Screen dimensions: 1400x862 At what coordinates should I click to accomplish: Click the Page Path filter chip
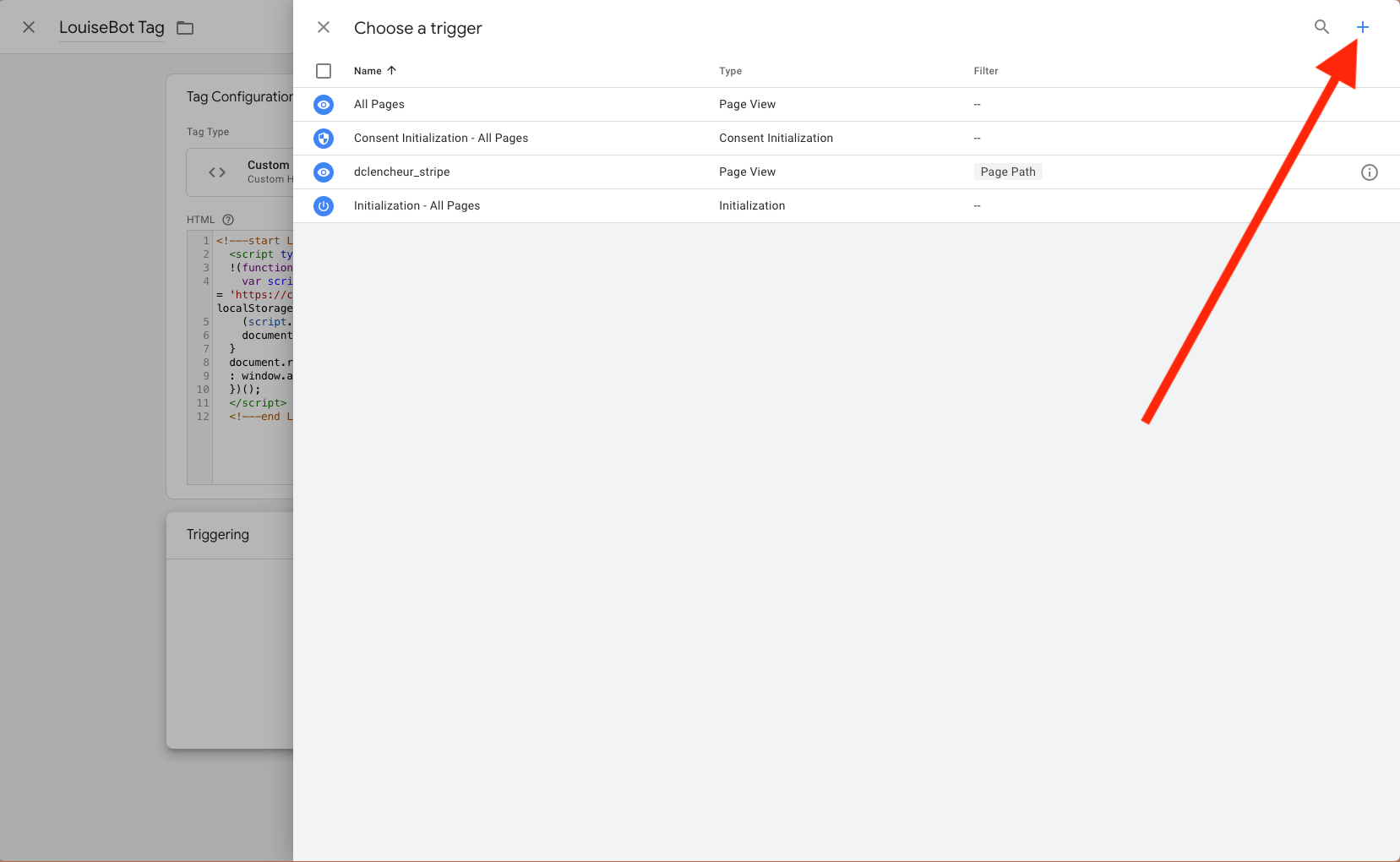click(1008, 172)
